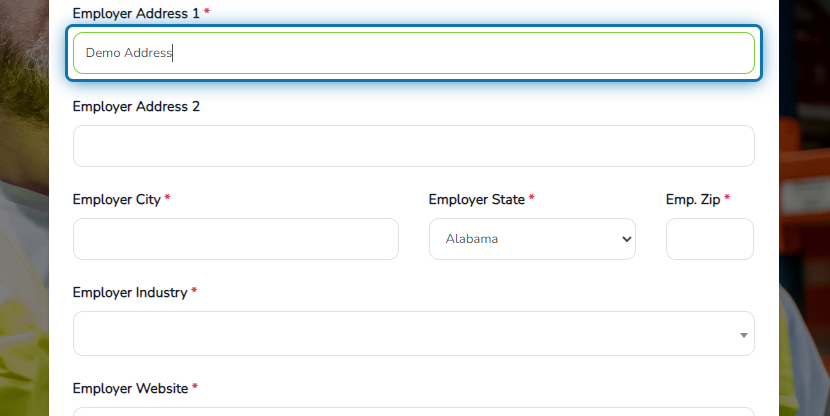Click the Employer State label
The image size is (830, 416).
pyautogui.click(x=476, y=200)
